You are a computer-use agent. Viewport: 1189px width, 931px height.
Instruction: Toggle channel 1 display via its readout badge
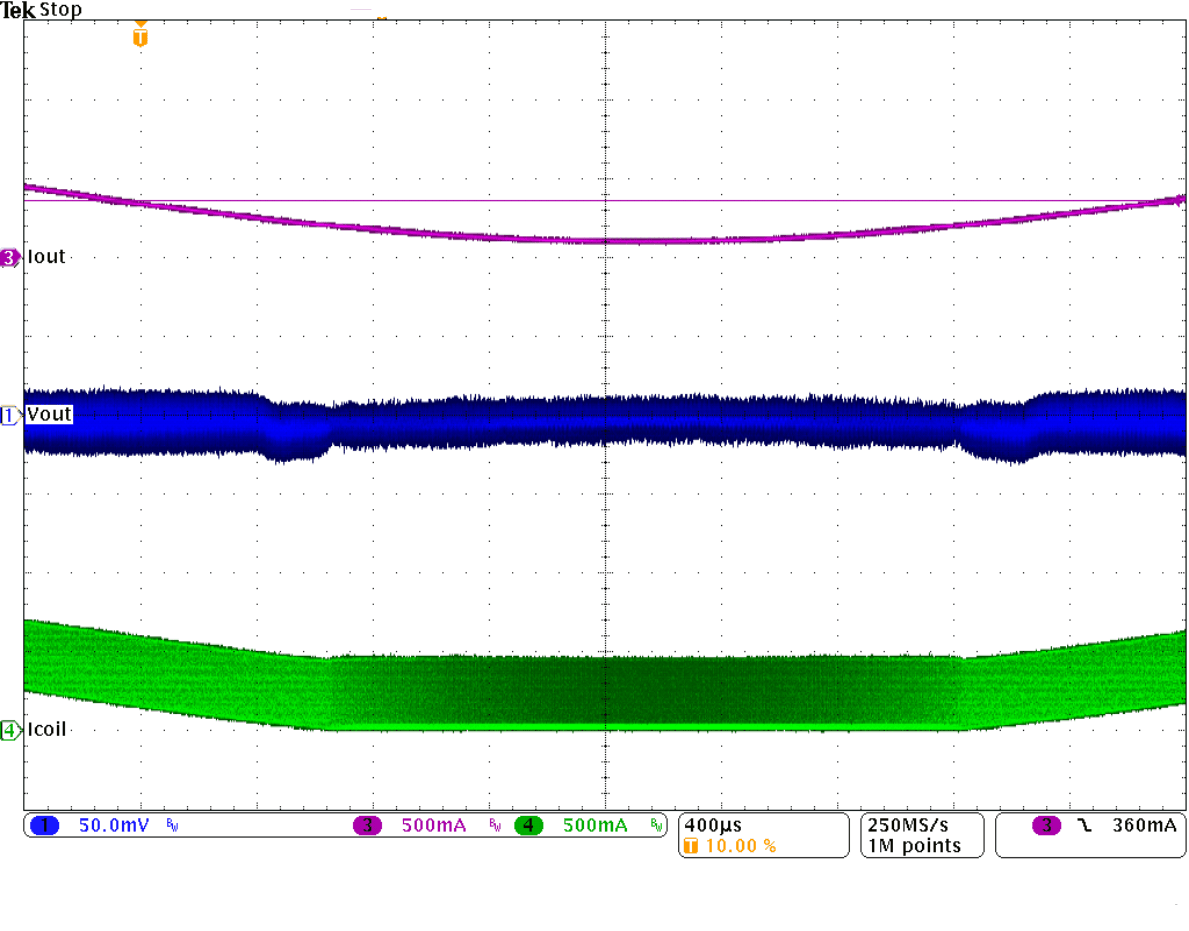tap(42, 825)
